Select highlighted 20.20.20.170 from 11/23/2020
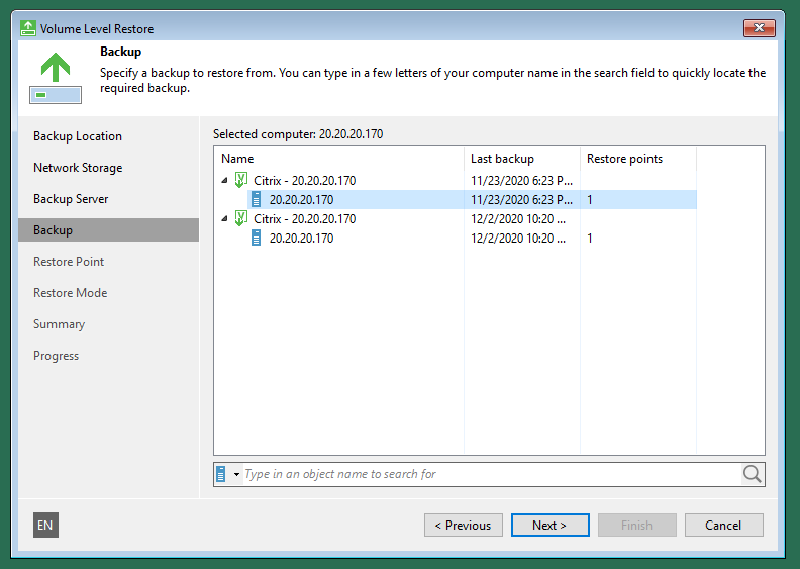The width and height of the screenshot is (800, 569). 471,200
